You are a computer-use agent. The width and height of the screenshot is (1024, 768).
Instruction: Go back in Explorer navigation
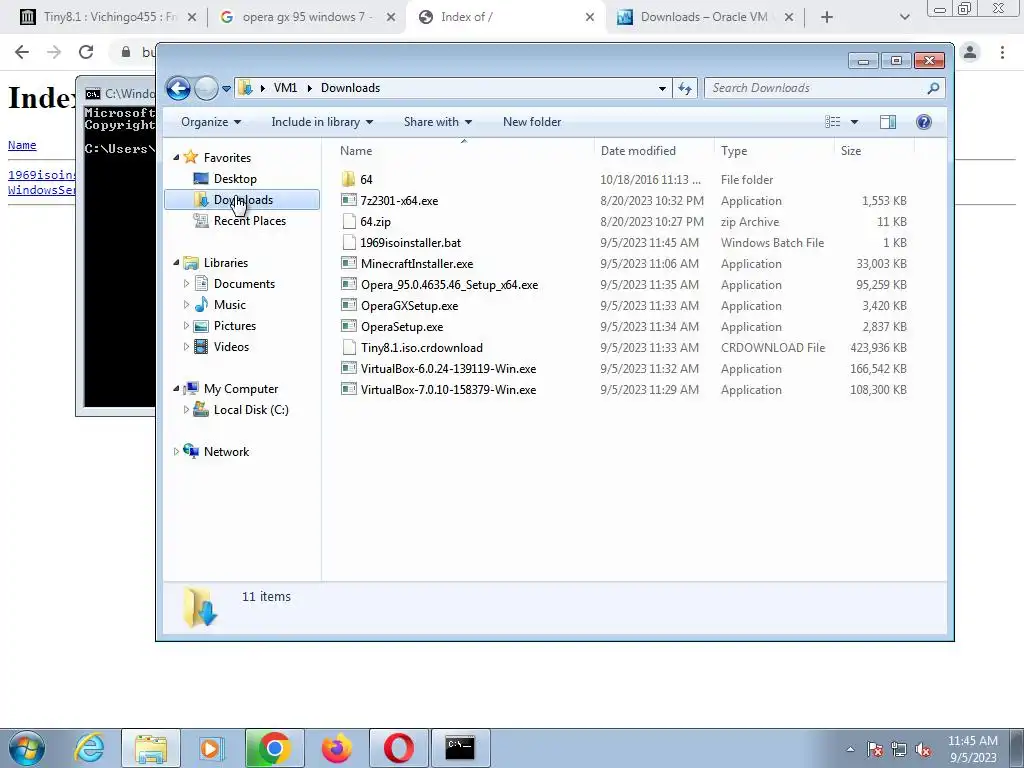tap(178, 88)
